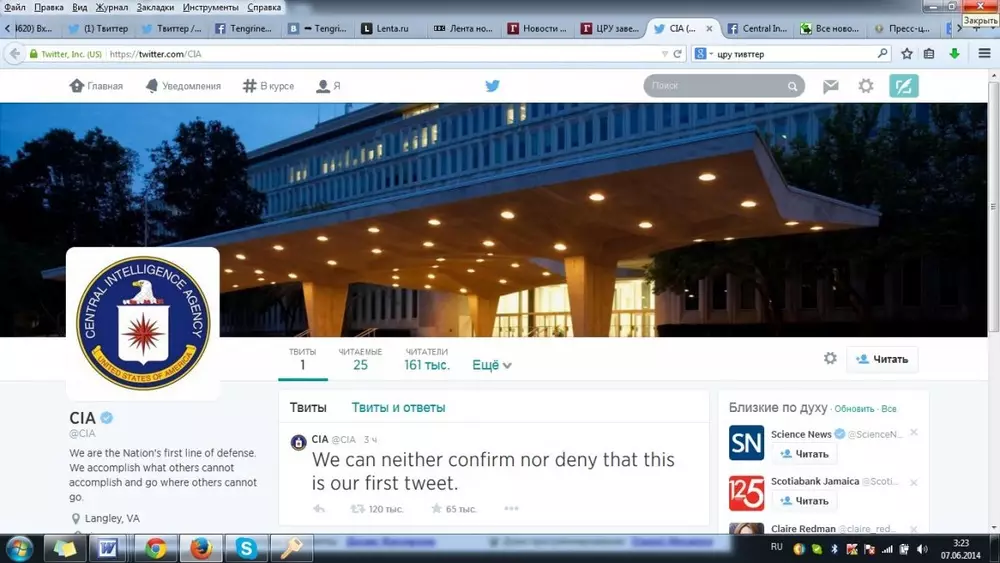Open Skype from the taskbar
This screenshot has width=1000, height=563.
coord(246,548)
